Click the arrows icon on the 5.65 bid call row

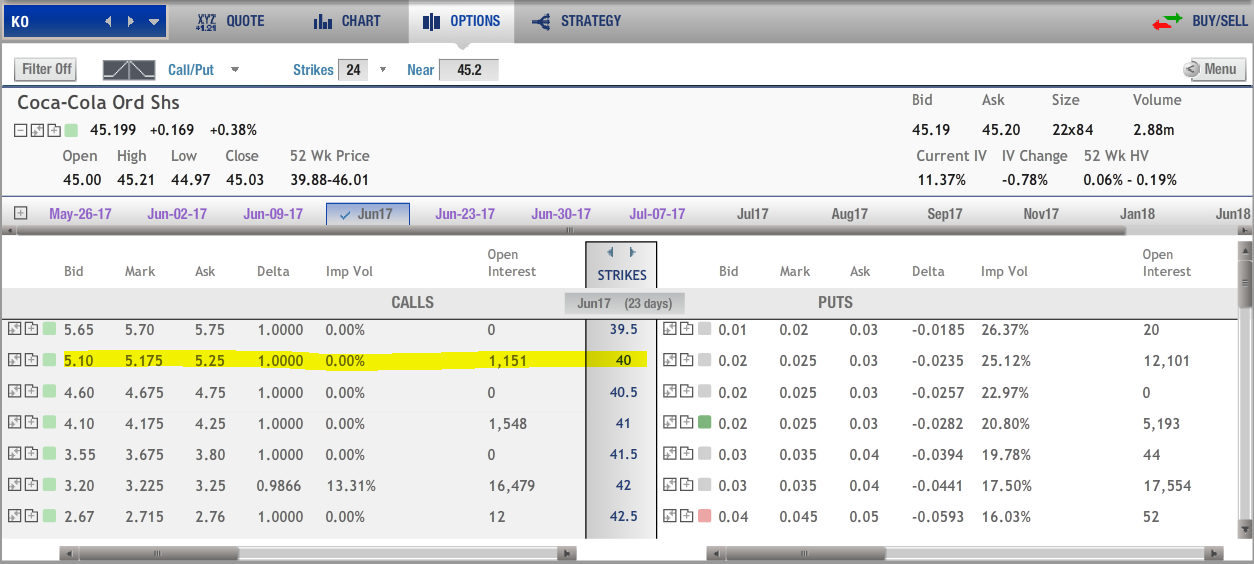pos(14,329)
